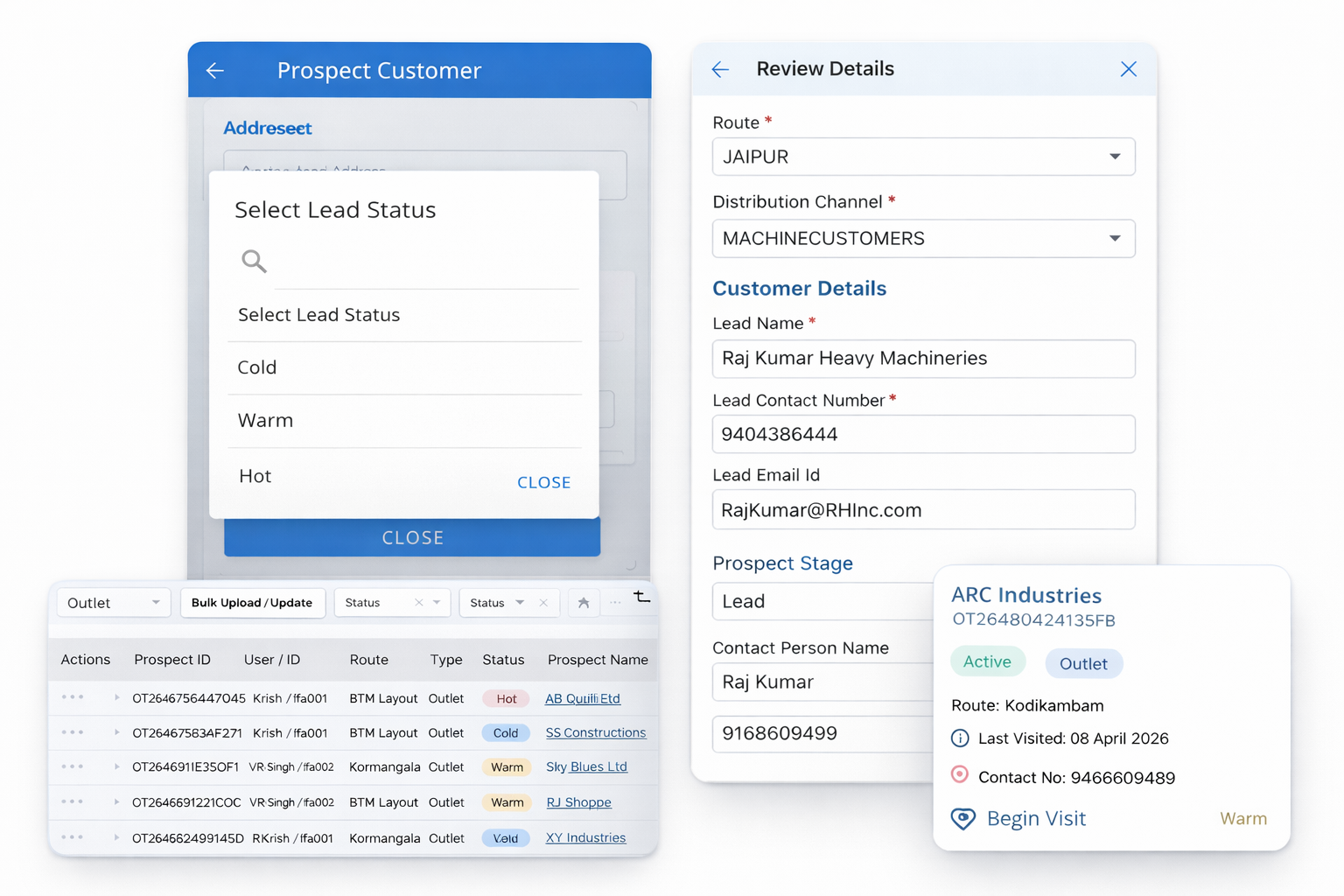This screenshot has height=896, width=1344.
Task: Open Distribution Channel dropdown showing MACHINECUSTOMERS
Action: [924, 239]
